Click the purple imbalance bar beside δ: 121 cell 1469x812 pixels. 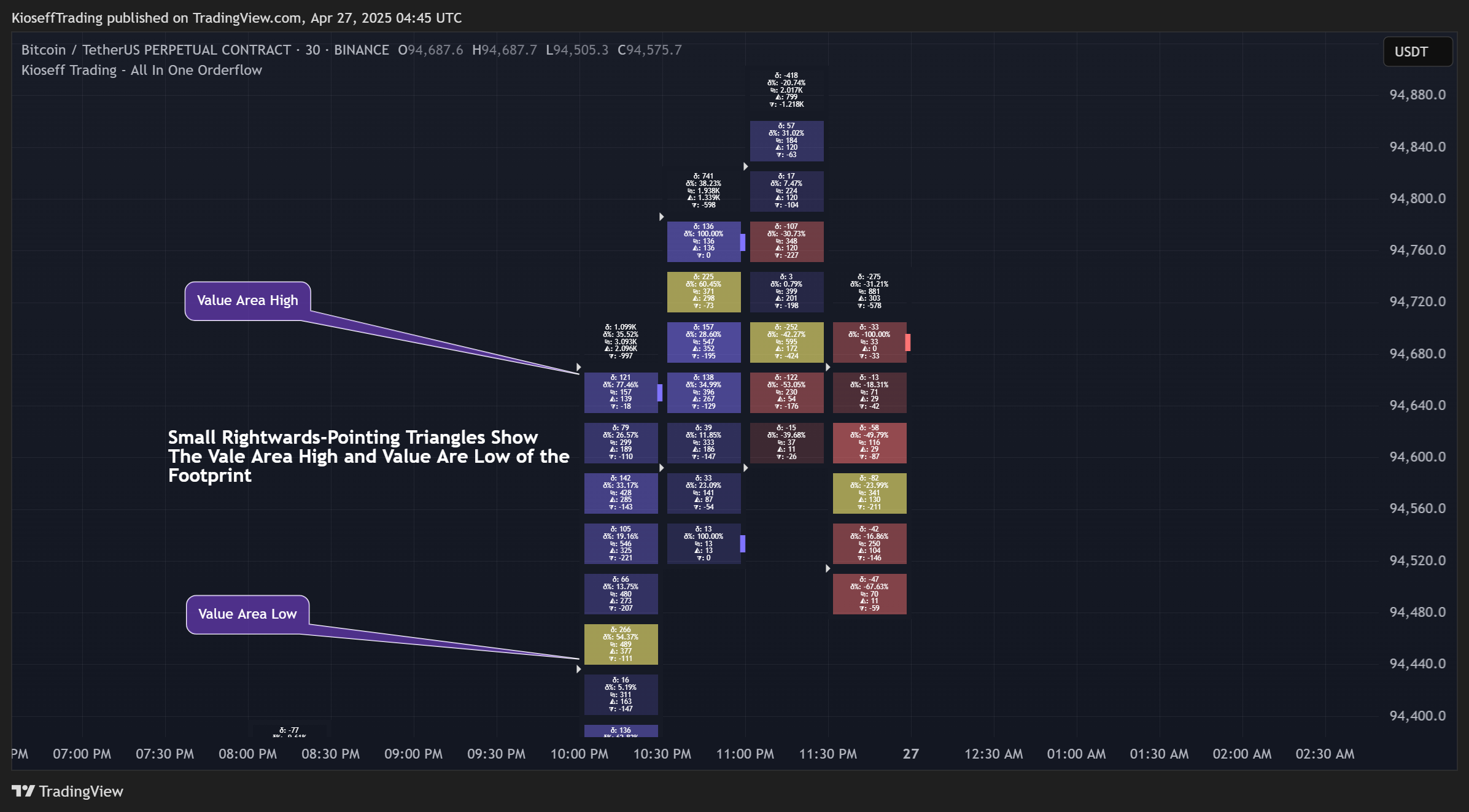click(660, 393)
